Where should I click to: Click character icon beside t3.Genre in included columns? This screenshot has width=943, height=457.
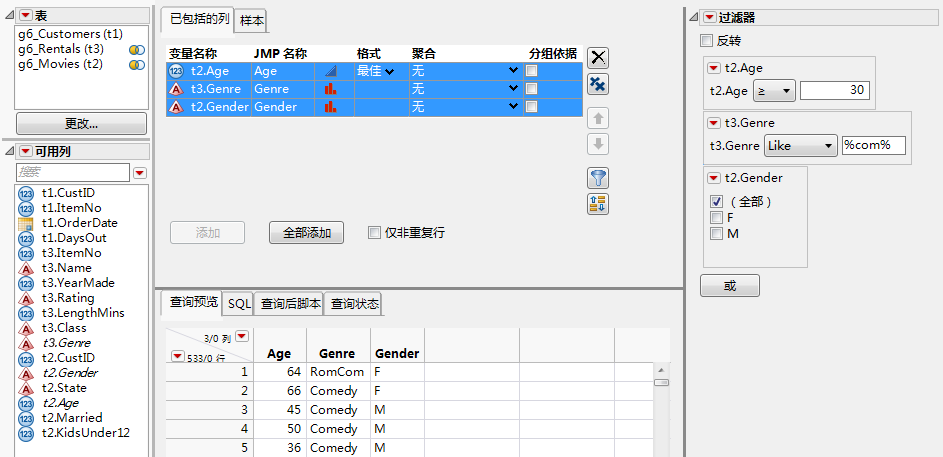tap(176, 89)
